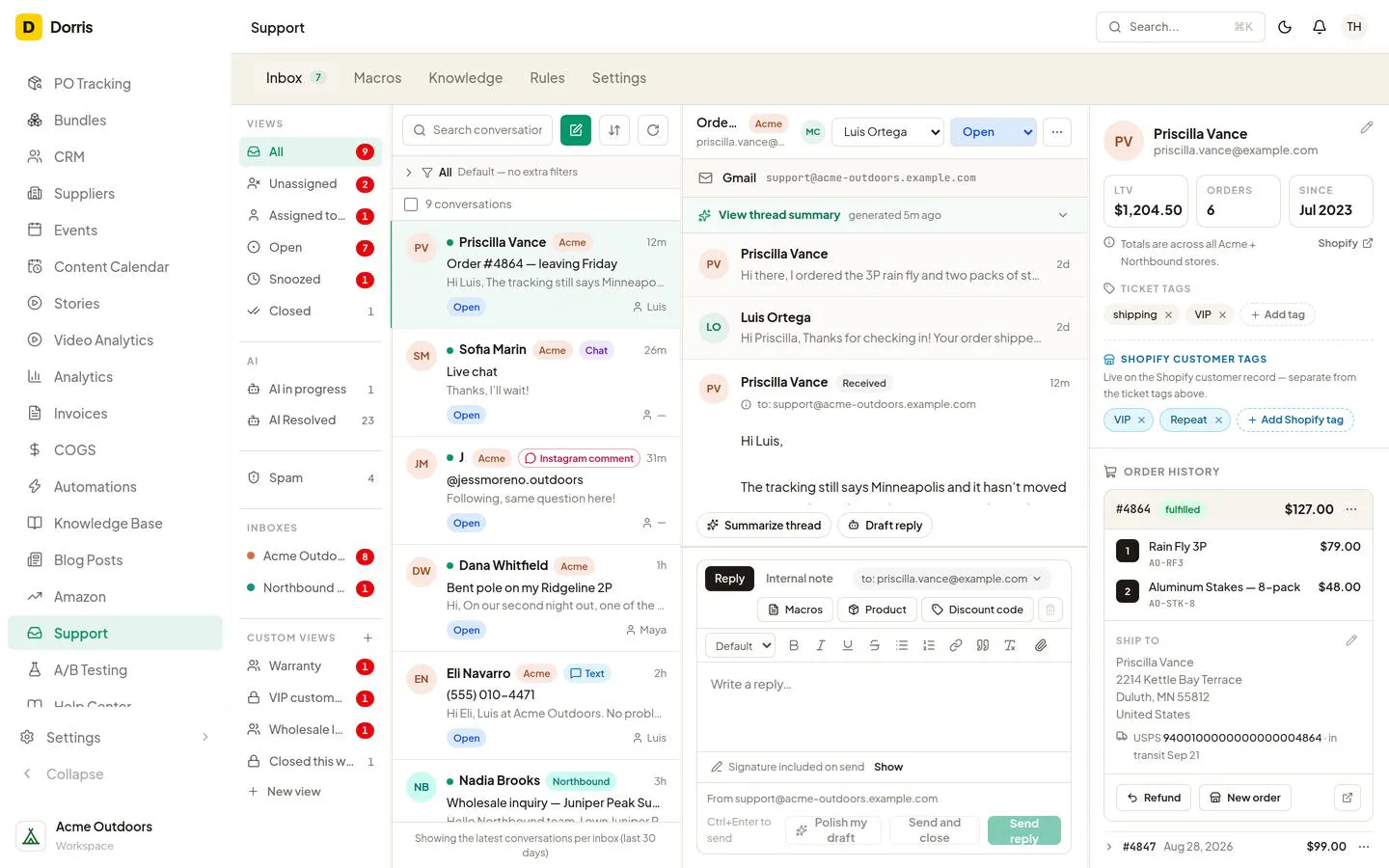
Task: Select the Reply mode toggle
Action: pos(729,579)
